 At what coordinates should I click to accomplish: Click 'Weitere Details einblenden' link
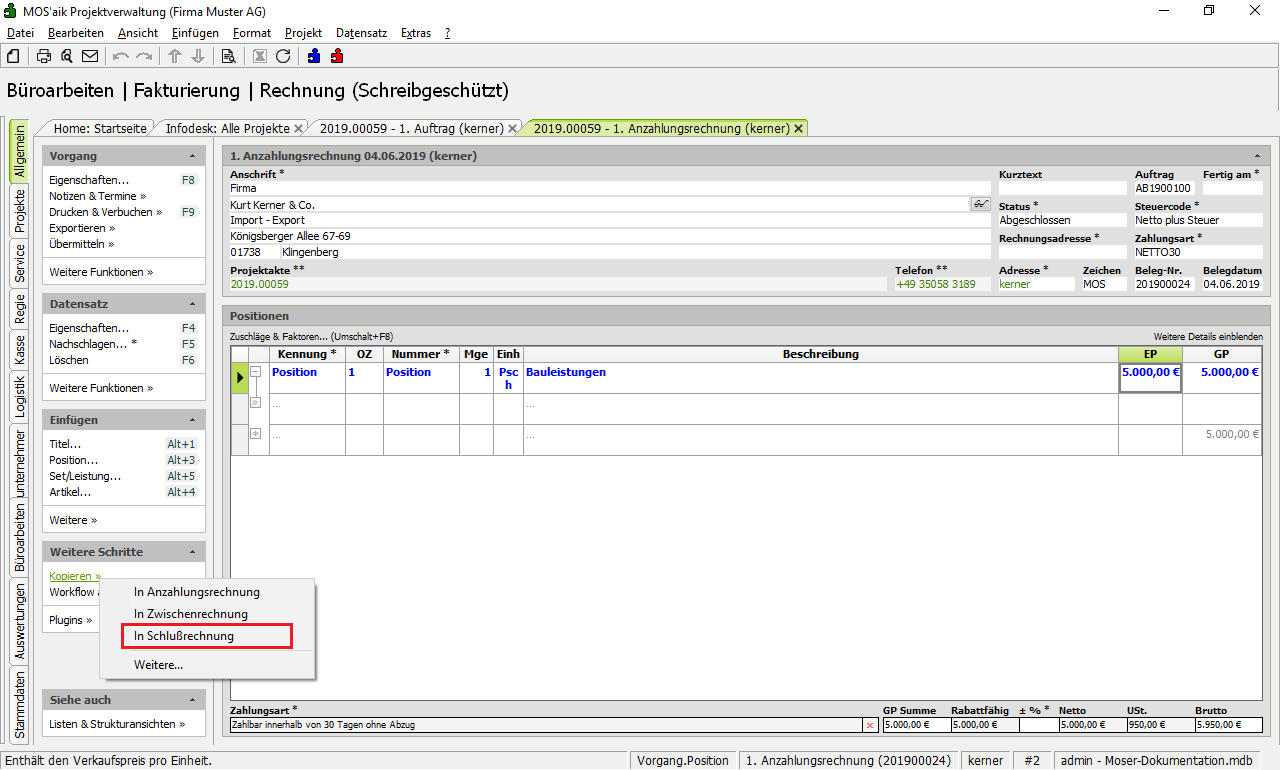pyautogui.click(x=1207, y=337)
